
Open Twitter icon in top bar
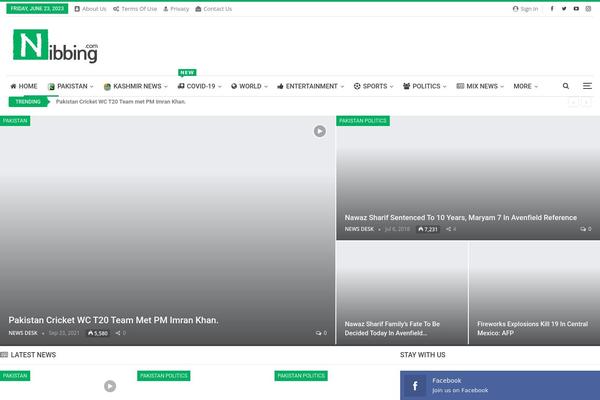[564, 8]
